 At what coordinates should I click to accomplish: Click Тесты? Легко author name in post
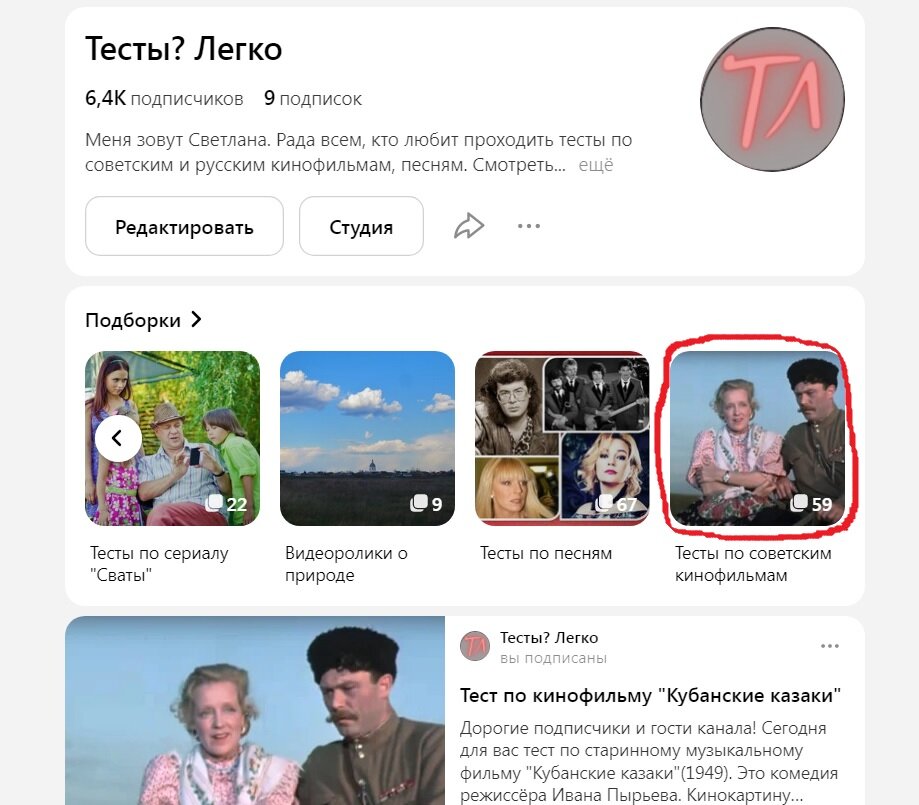point(549,638)
